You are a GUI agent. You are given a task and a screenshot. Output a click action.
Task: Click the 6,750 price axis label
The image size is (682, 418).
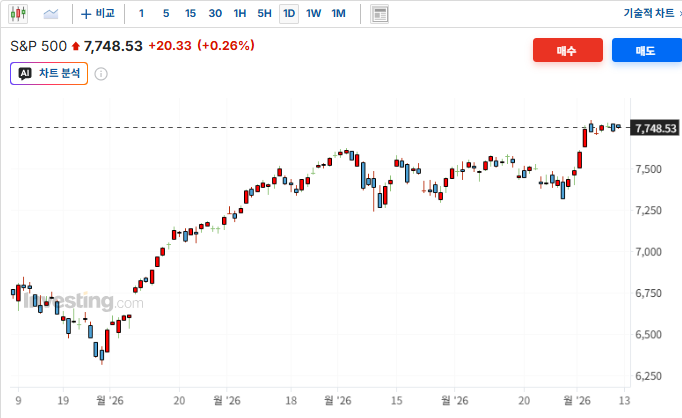point(648,293)
